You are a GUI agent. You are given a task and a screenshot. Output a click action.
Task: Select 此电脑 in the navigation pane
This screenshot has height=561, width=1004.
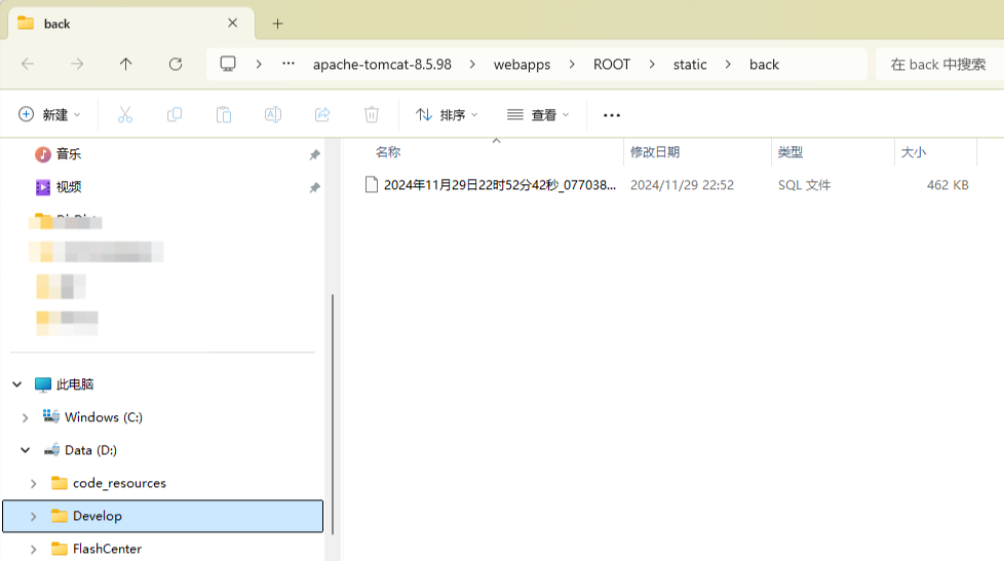[x=74, y=384]
